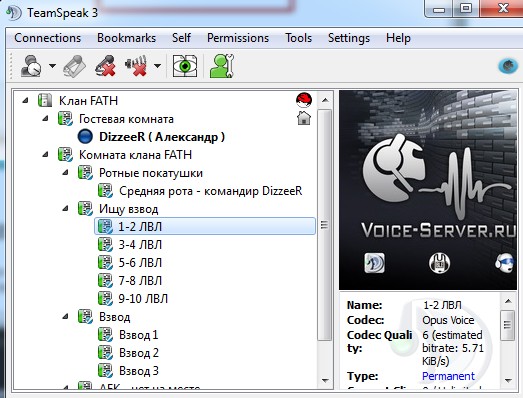The height and width of the screenshot is (398, 523).
Task: Click the channel tree scrollbar thumb
Action: (325, 225)
